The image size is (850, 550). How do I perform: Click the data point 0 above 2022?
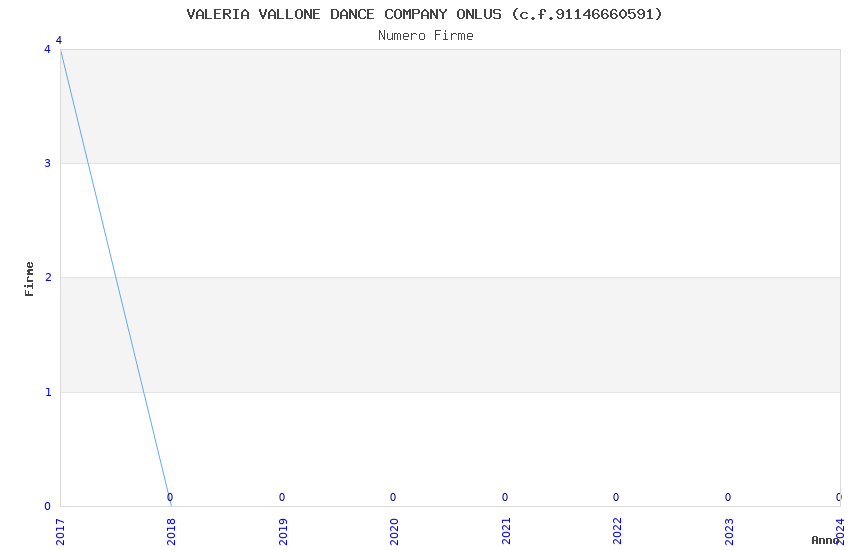616,497
